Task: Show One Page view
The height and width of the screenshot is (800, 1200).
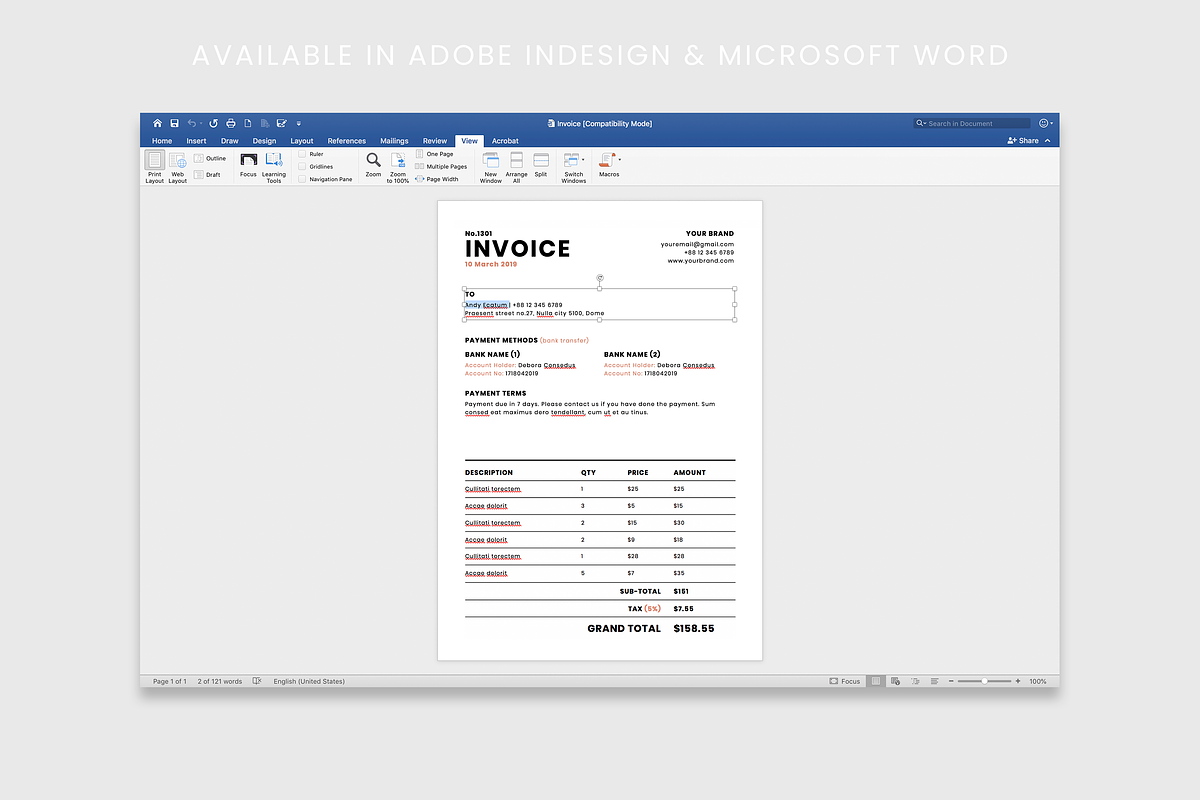Action: 435,154
